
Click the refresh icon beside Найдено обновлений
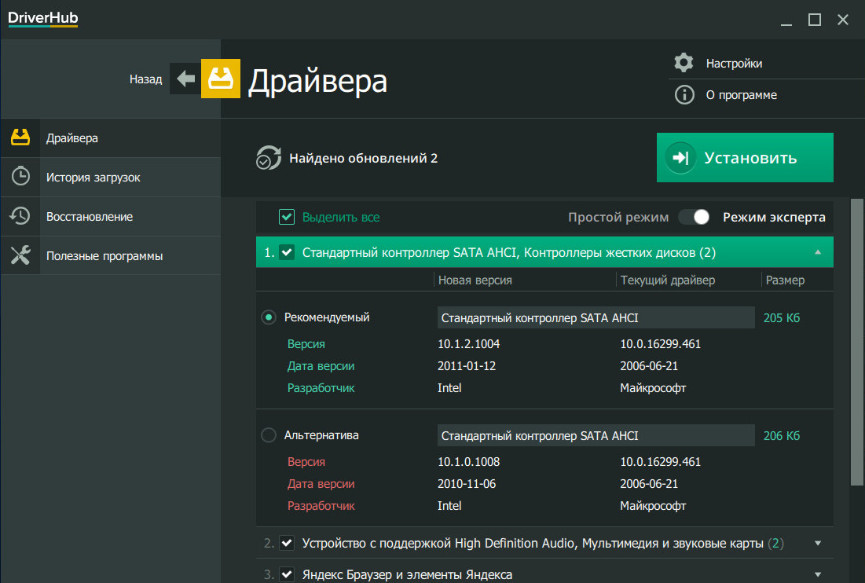tap(268, 158)
